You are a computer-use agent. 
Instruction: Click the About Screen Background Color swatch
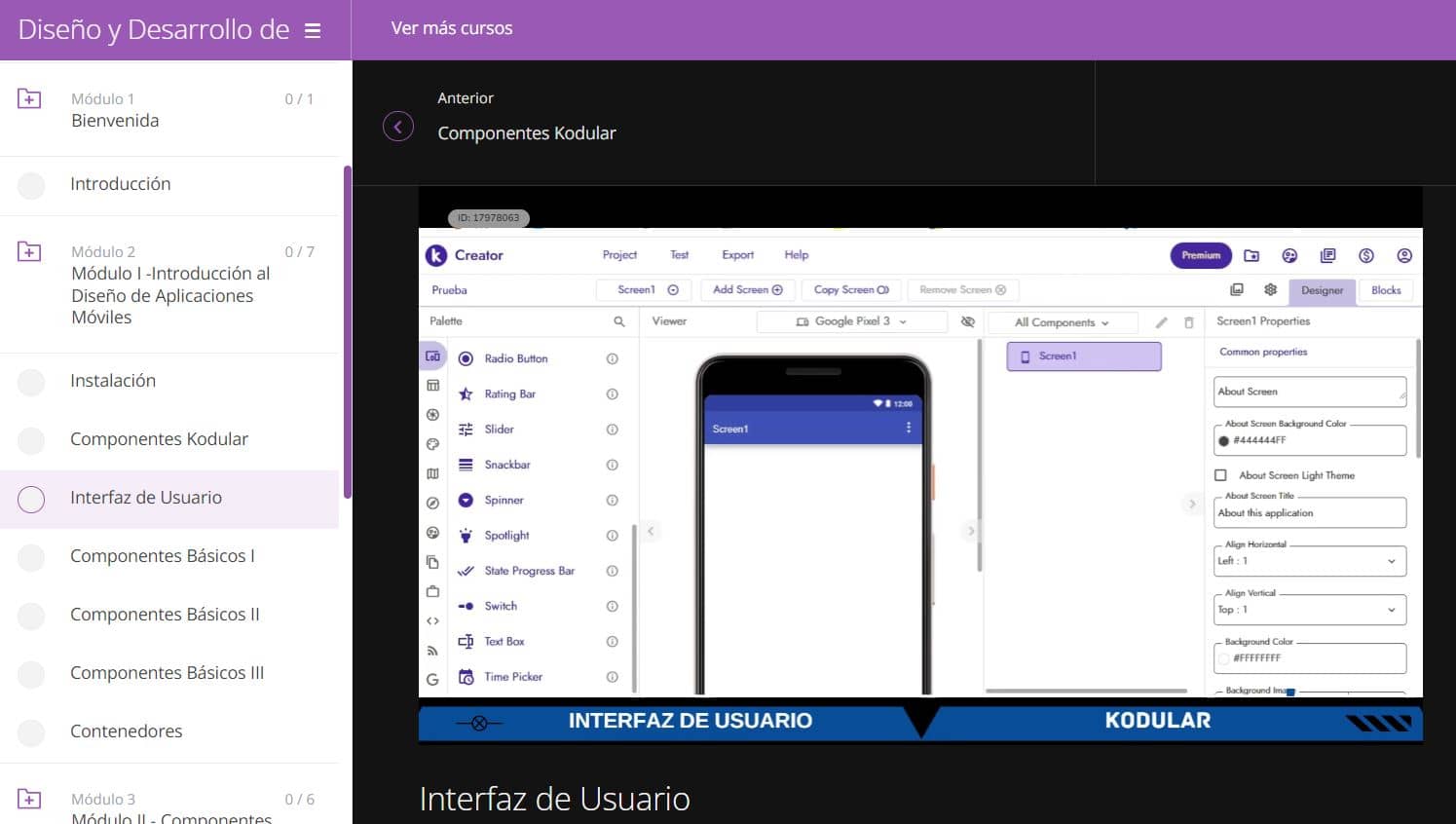1224,440
